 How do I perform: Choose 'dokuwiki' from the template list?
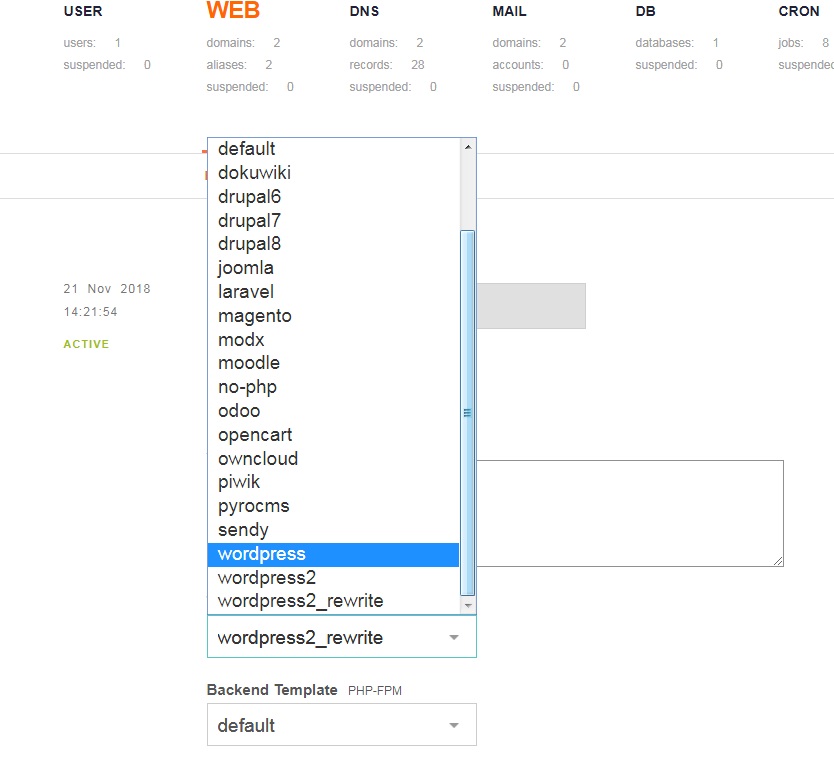click(x=333, y=172)
